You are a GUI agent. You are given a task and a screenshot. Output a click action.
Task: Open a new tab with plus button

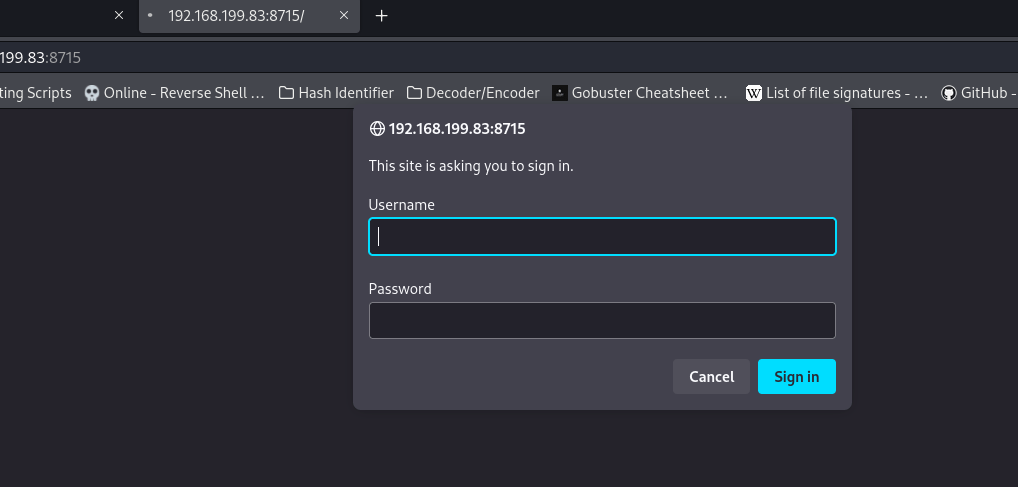click(x=381, y=16)
